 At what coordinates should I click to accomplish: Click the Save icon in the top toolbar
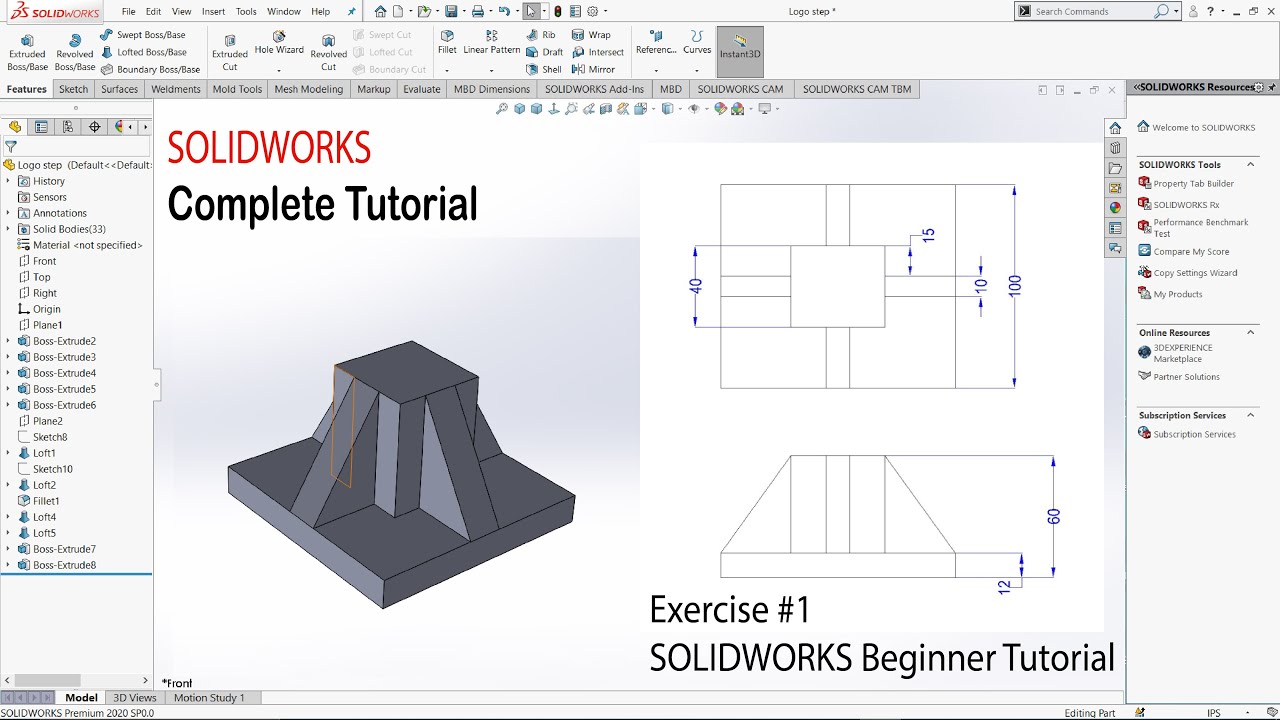click(x=451, y=11)
